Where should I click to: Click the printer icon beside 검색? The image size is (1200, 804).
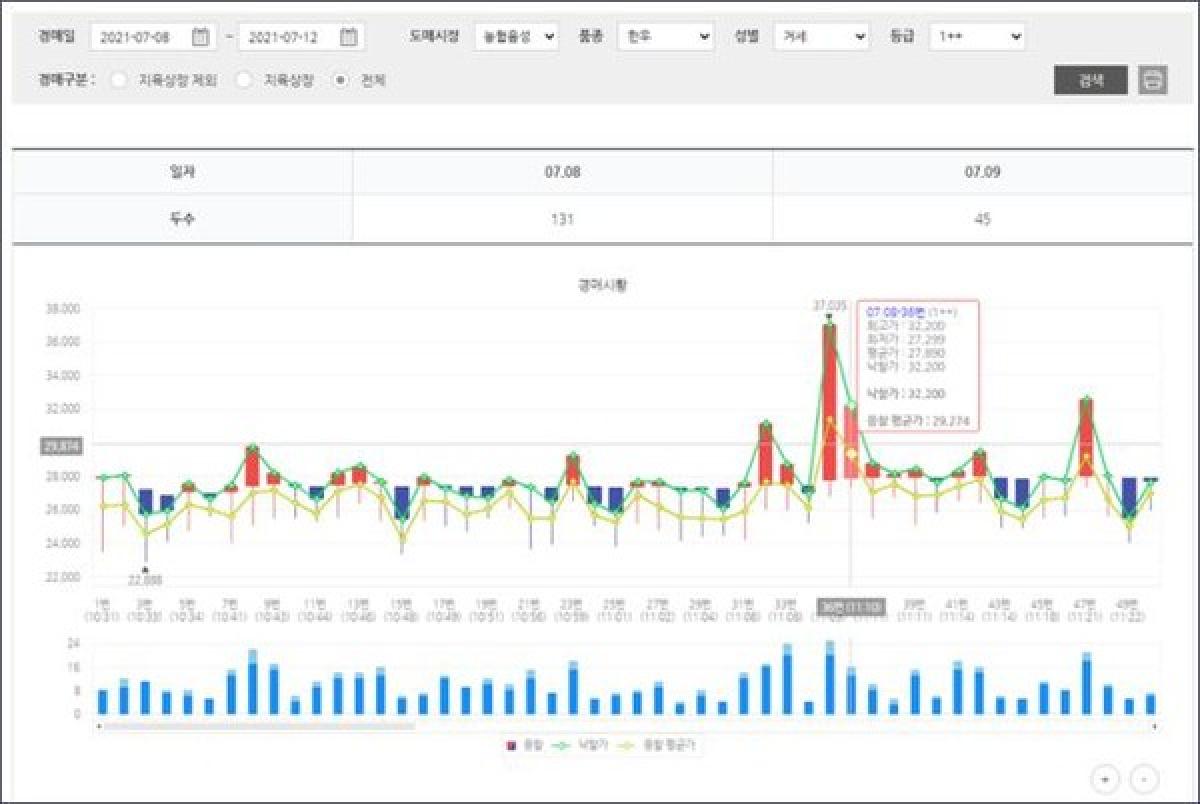1153,80
